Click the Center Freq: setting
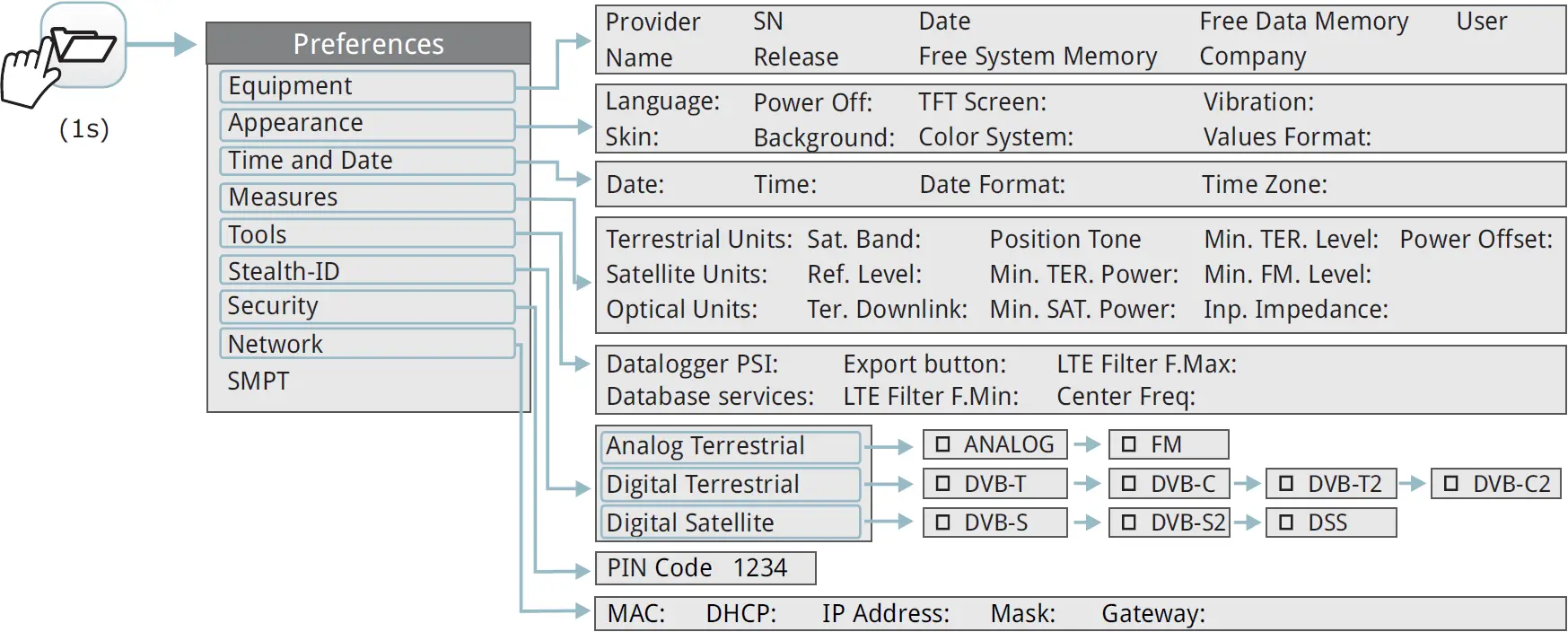The height and width of the screenshot is (632, 1568). pos(1126,397)
